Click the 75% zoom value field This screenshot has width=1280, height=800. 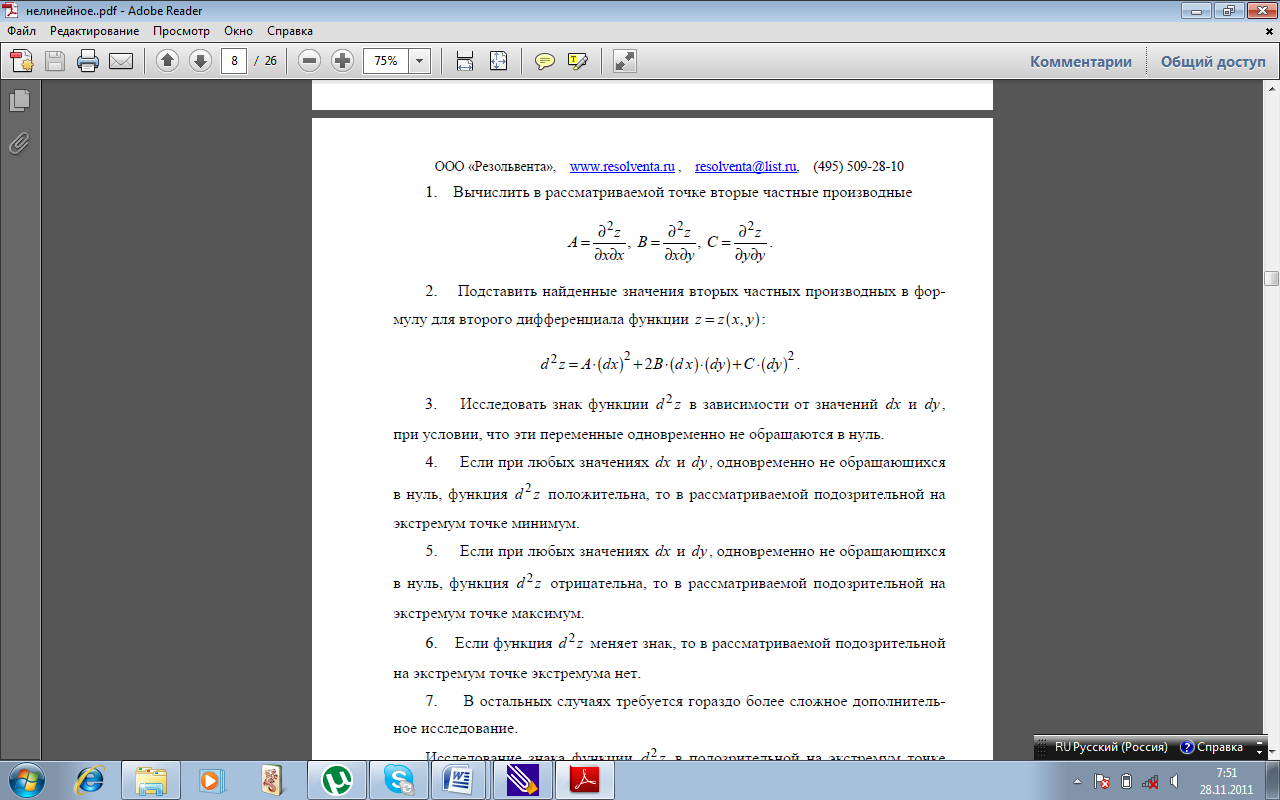coord(386,61)
